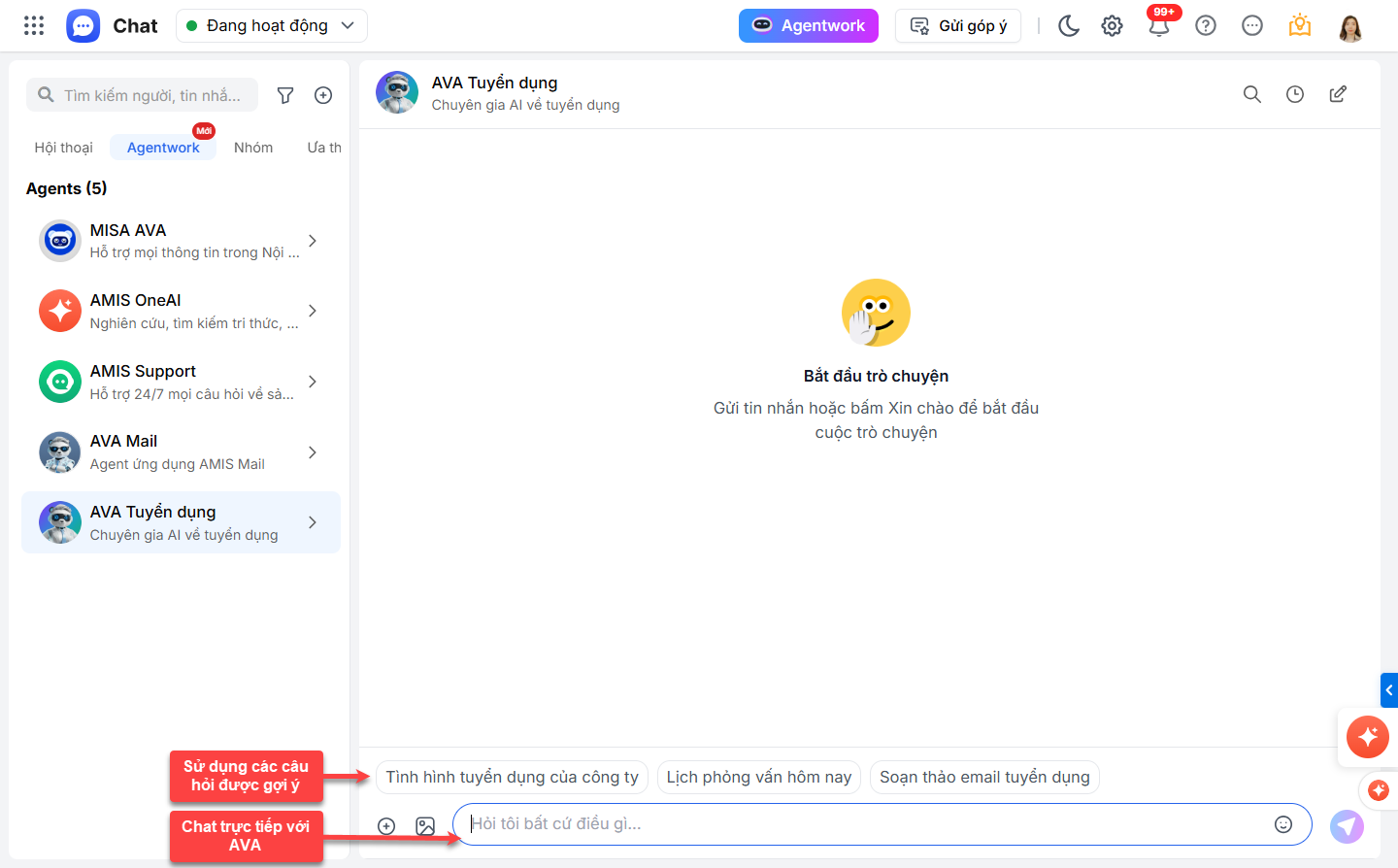Screen dimensions: 1398x868
Task: Click the insert image icon near message box
Action: (x=425, y=826)
